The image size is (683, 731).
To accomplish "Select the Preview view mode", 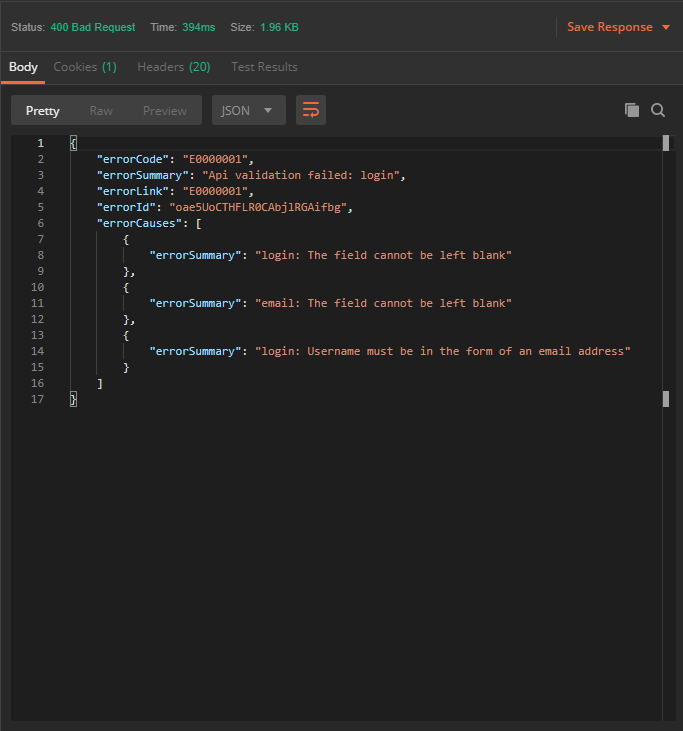I will (164, 110).
